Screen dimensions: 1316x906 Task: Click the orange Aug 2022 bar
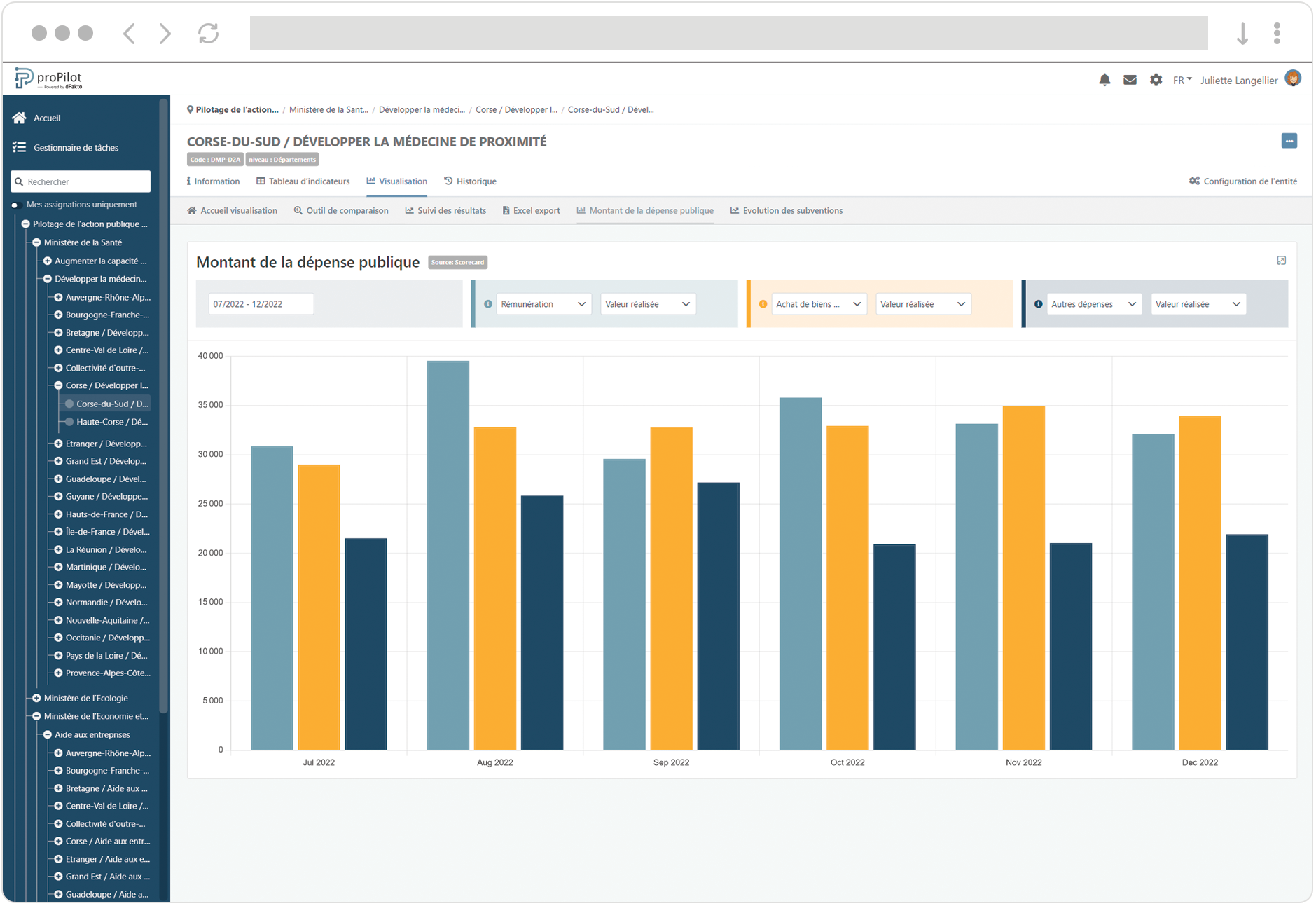494,589
